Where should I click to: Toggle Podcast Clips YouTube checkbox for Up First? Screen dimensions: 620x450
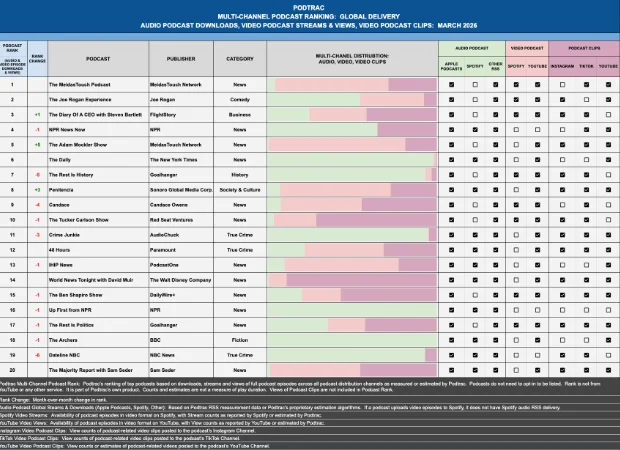point(609,310)
